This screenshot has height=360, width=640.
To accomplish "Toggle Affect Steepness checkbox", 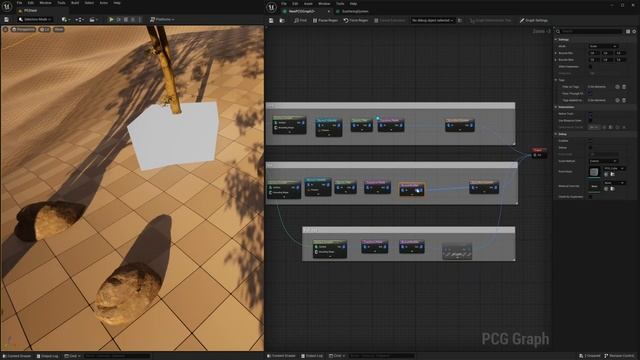I will tap(590, 67).
